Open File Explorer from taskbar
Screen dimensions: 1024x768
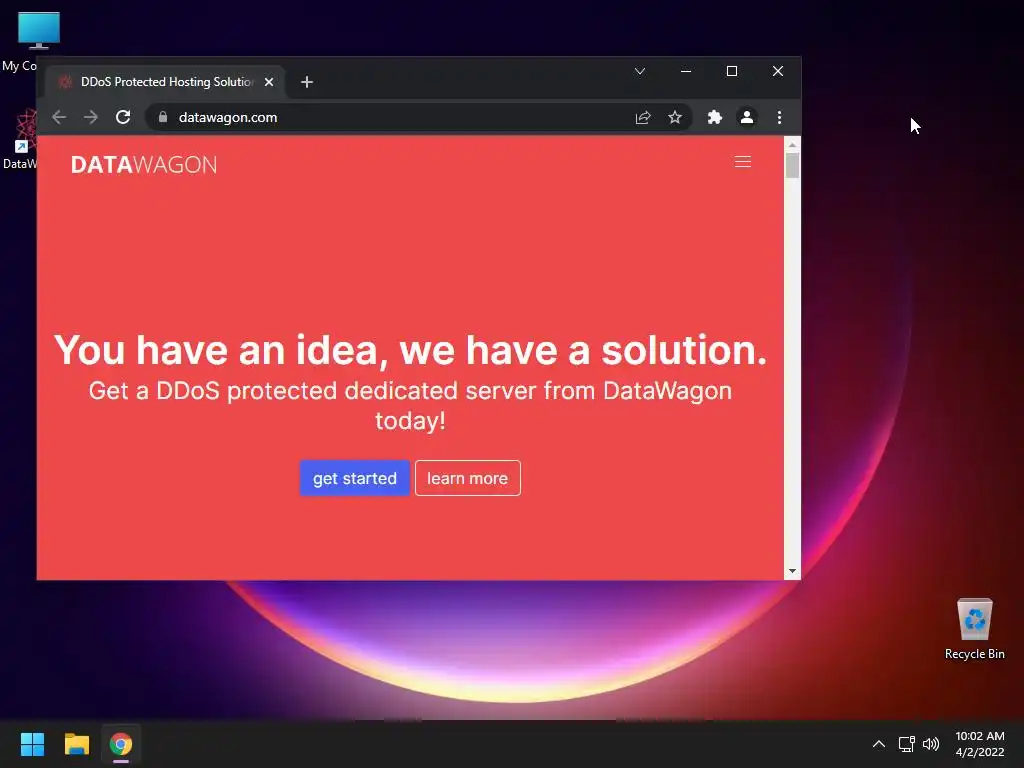click(76, 744)
